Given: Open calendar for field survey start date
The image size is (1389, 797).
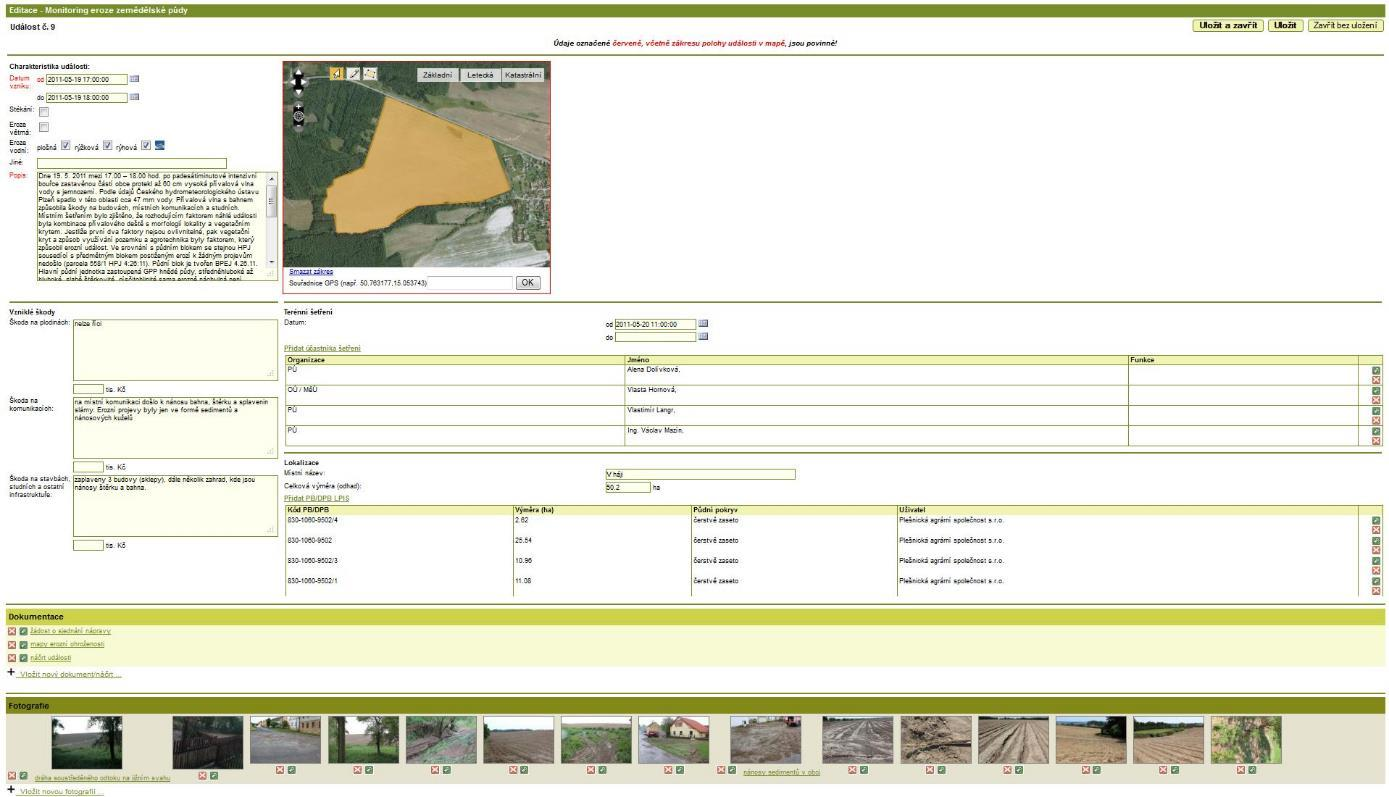Looking at the screenshot, I should click(x=703, y=323).
